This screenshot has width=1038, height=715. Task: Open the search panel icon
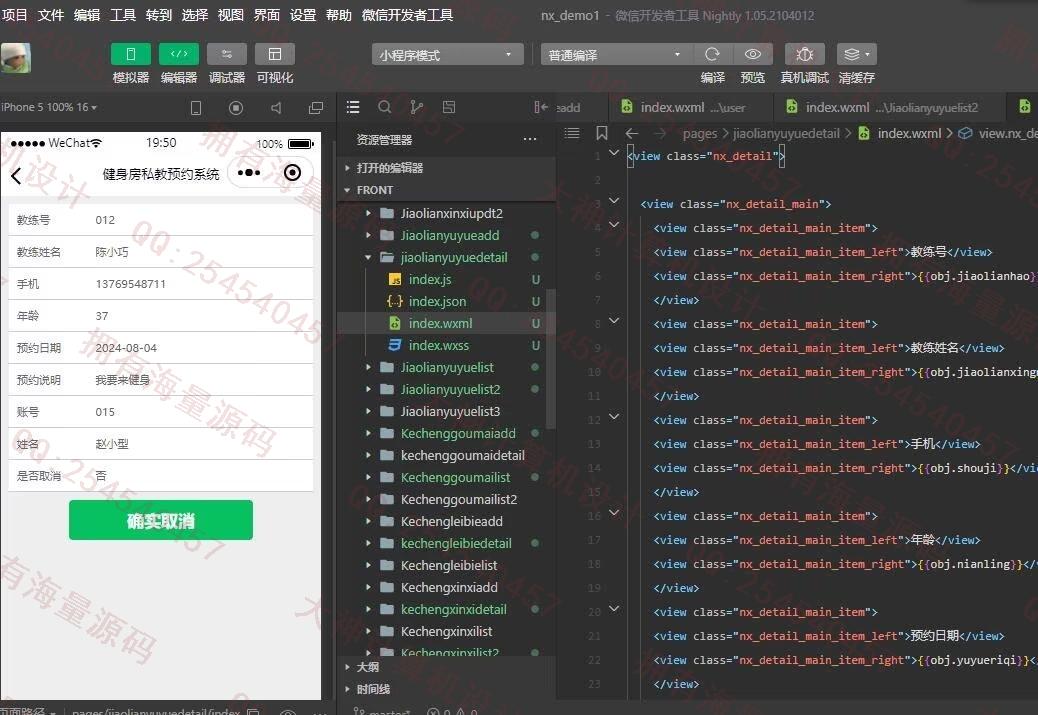point(385,107)
